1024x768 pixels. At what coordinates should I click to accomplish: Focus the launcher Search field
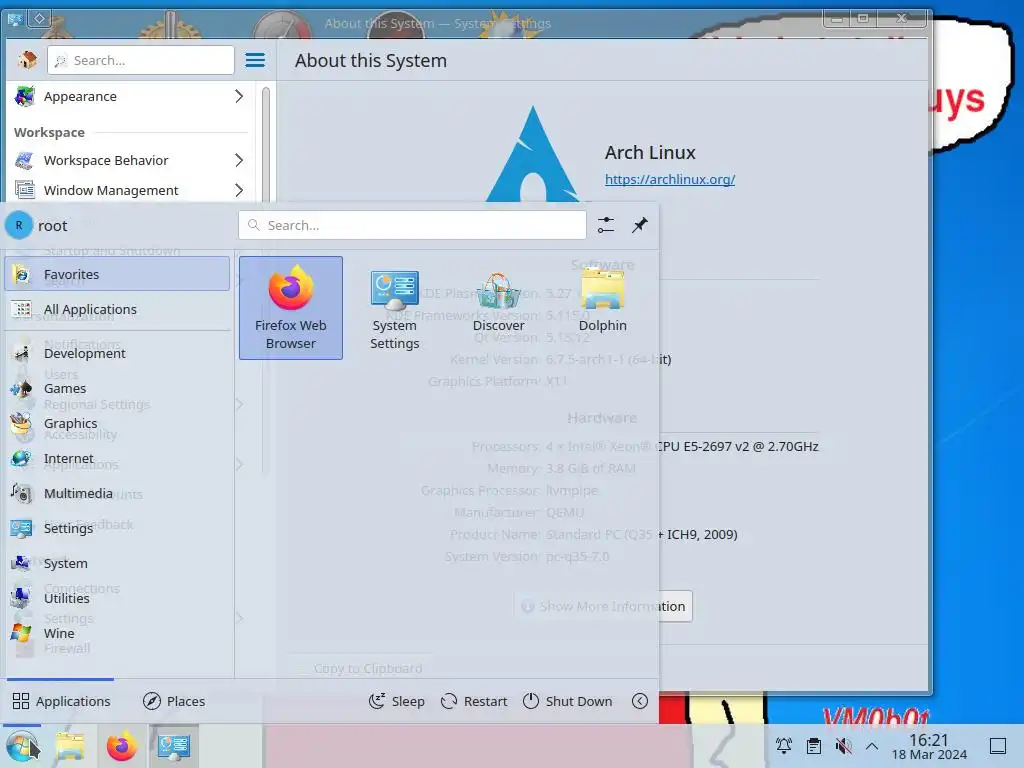pyautogui.click(x=412, y=225)
